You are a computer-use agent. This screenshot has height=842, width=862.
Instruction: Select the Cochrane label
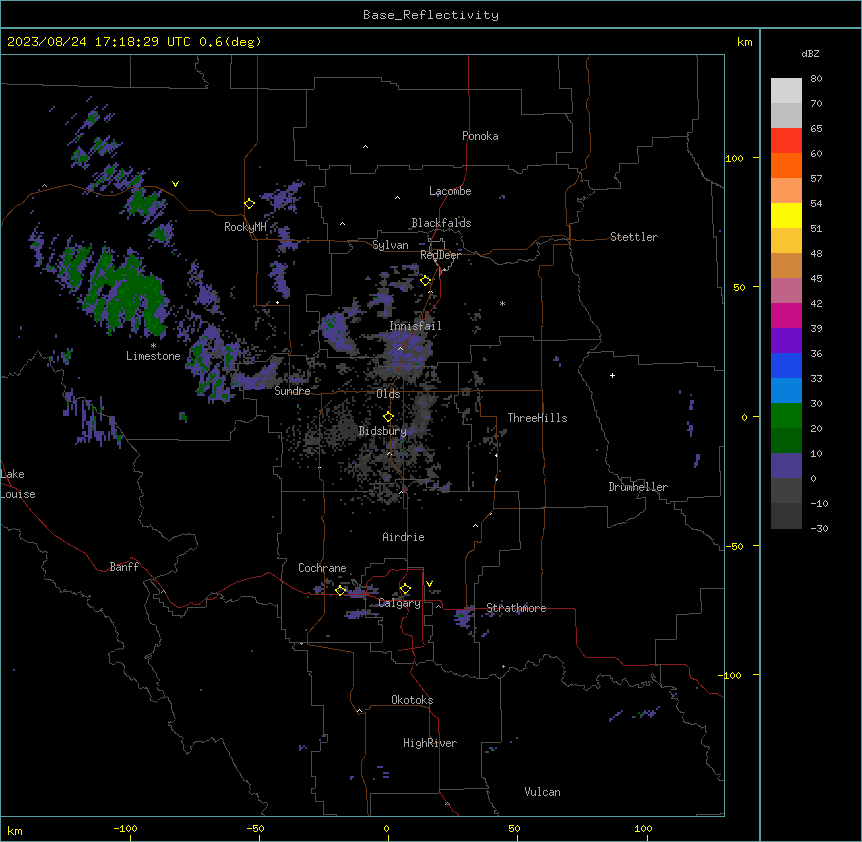tap(322, 568)
